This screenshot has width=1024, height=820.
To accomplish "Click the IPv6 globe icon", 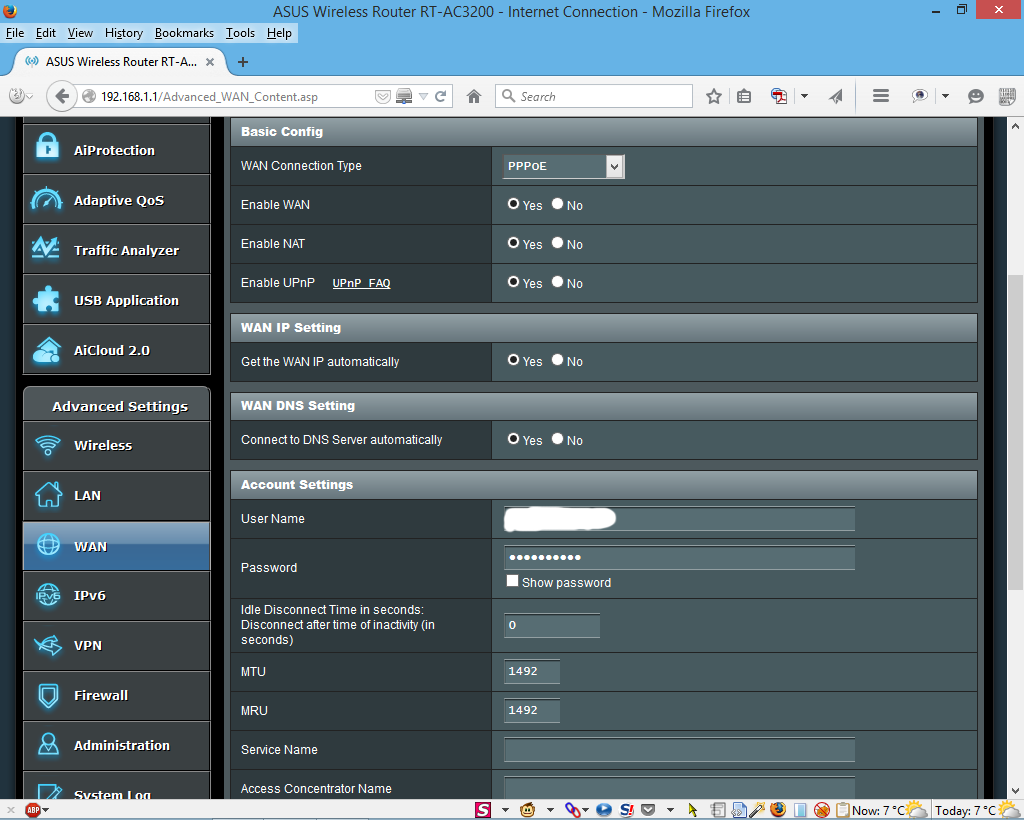I will click(x=48, y=595).
